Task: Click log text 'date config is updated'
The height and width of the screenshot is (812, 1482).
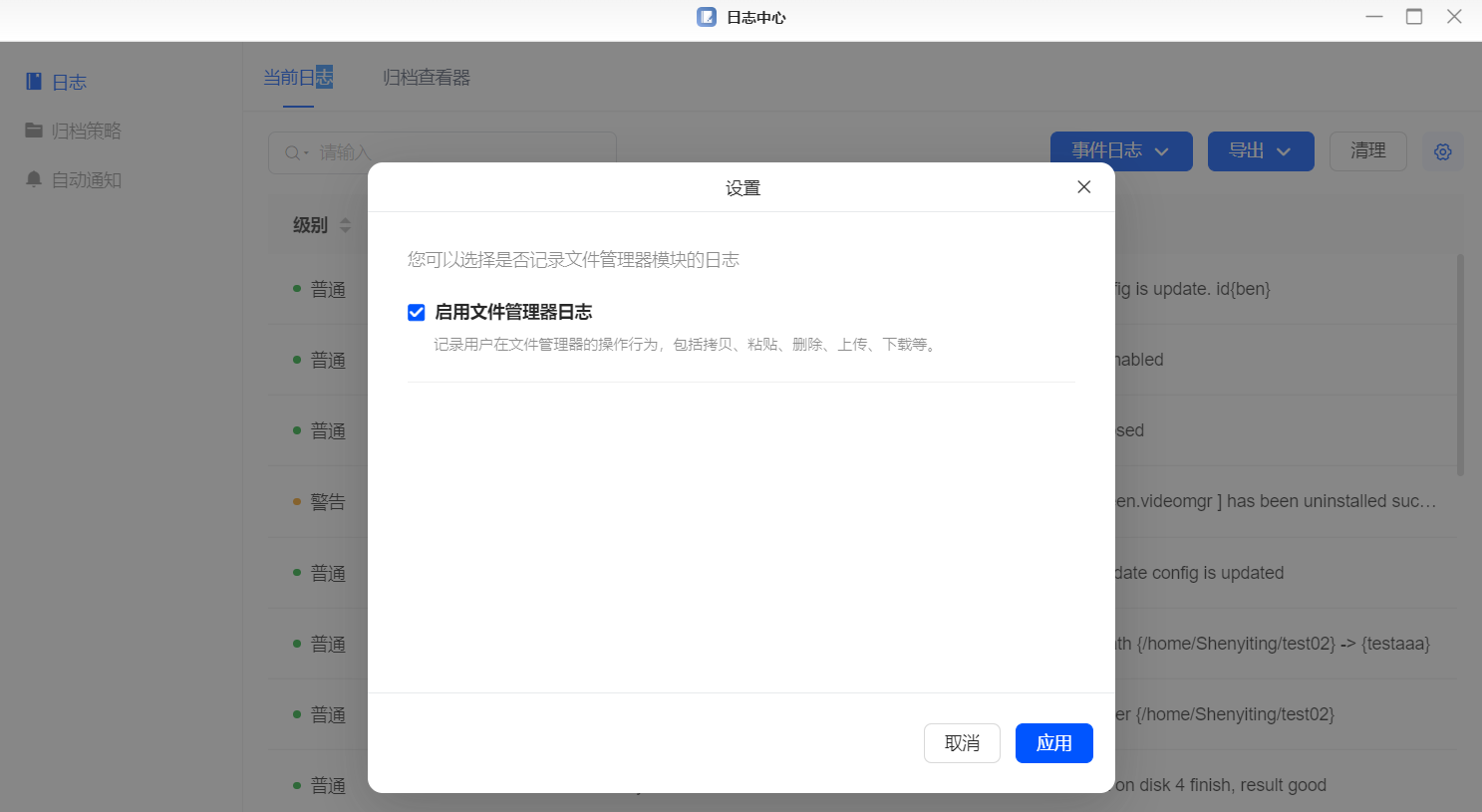Action: [x=1199, y=573]
